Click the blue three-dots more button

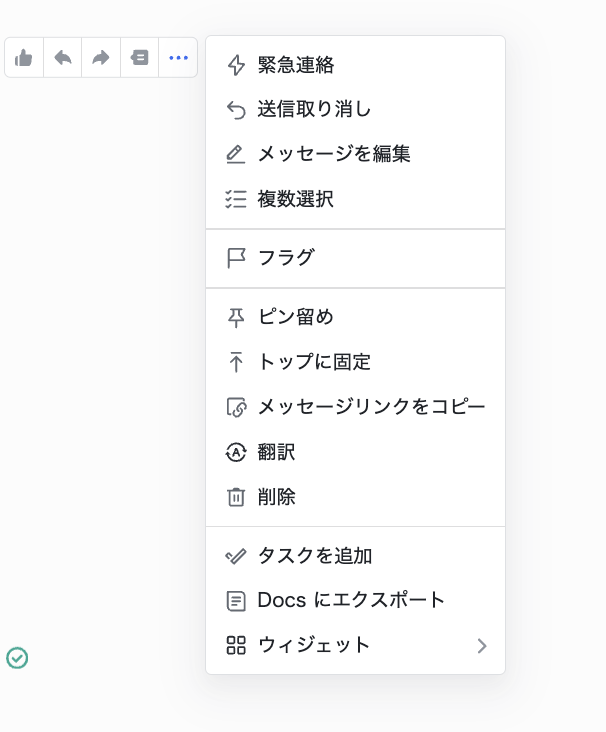pos(178,57)
